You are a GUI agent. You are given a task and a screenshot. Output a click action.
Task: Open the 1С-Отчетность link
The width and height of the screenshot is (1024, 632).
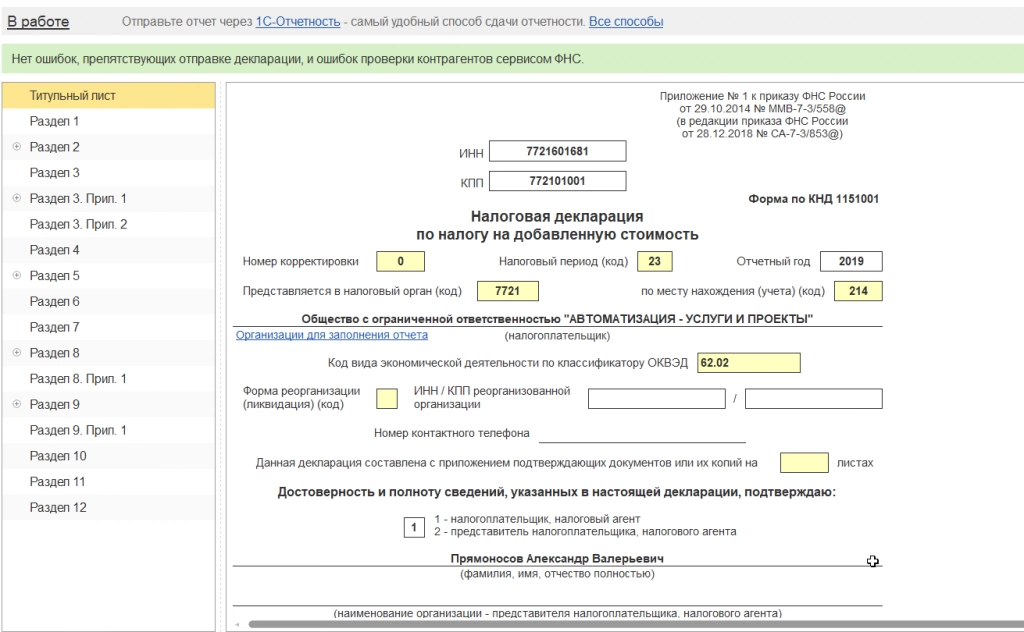(298, 22)
